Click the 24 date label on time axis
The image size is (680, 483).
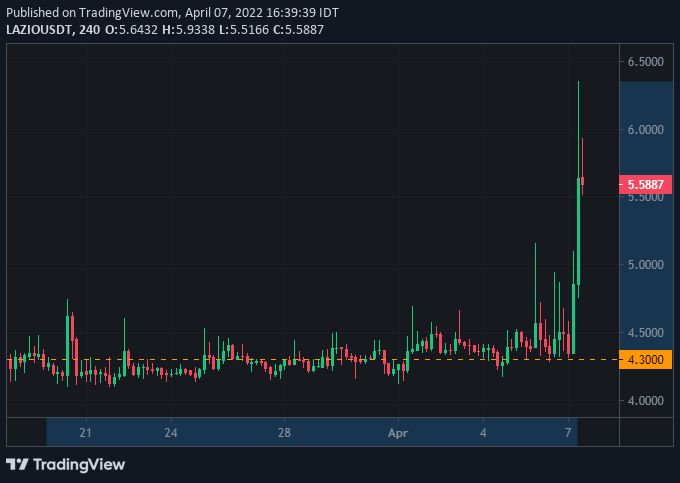tap(171, 433)
